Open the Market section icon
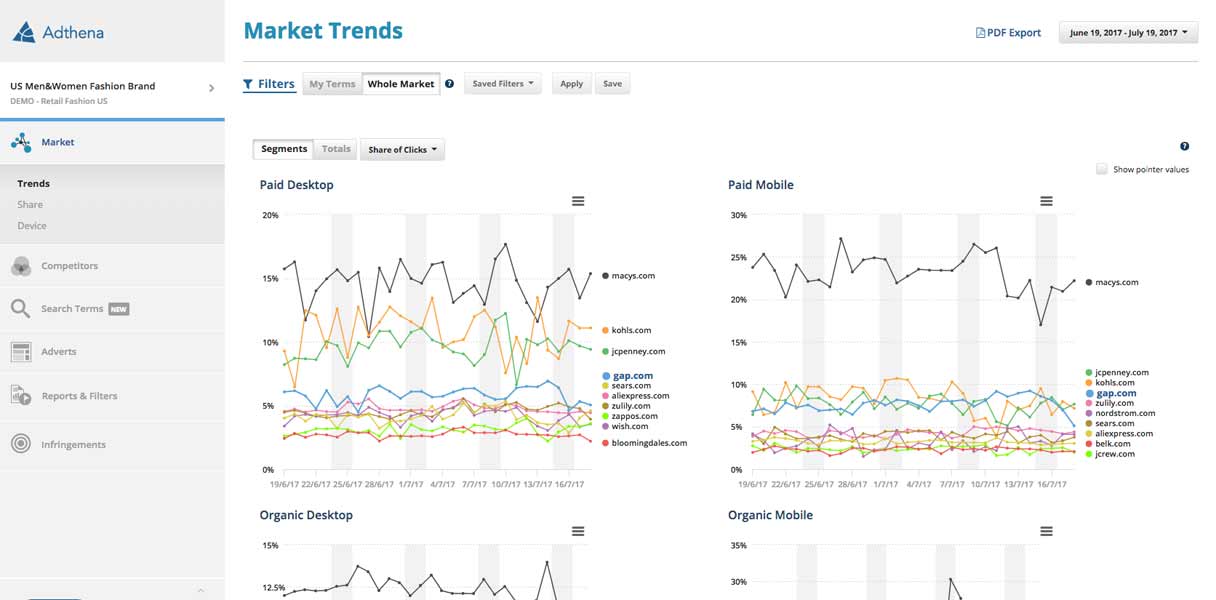Screen dimensions: 1216x600 (21, 142)
